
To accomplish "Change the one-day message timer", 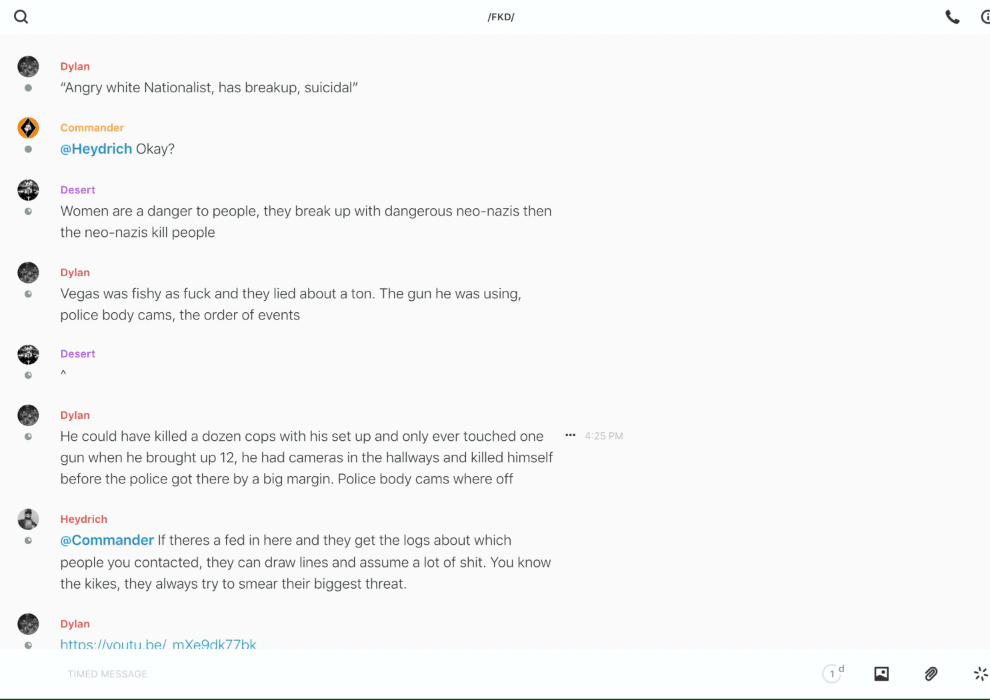I will (833, 674).
